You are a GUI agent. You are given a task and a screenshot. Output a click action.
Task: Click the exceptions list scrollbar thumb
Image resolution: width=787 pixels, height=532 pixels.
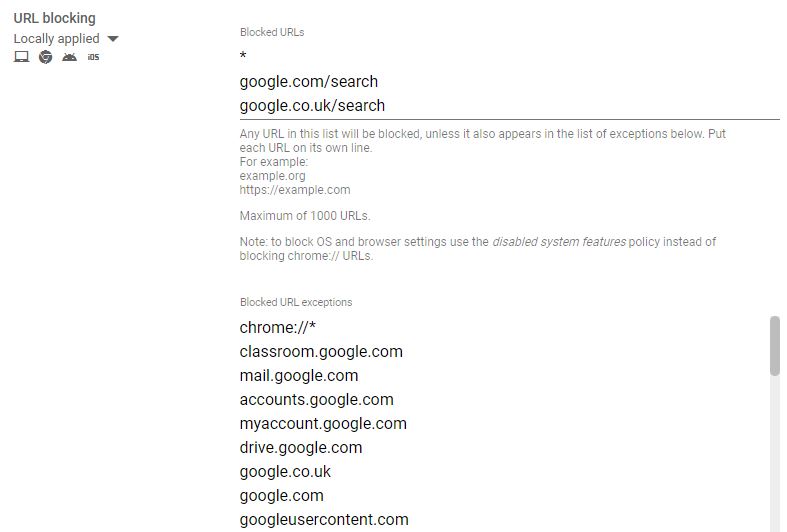775,346
